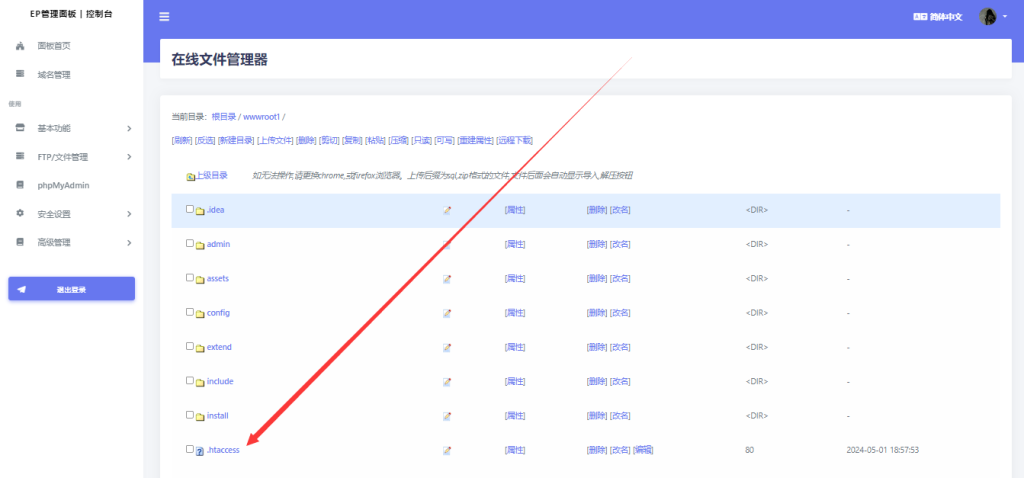Image resolution: width=1024 pixels, height=478 pixels.
Task: Click the 退出登录 logout button
Action: (71, 289)
